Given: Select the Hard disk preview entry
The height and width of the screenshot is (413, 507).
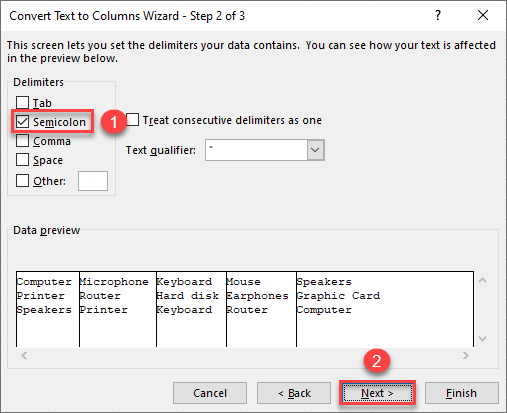Looking at the screenshot, I should [188, 296].
